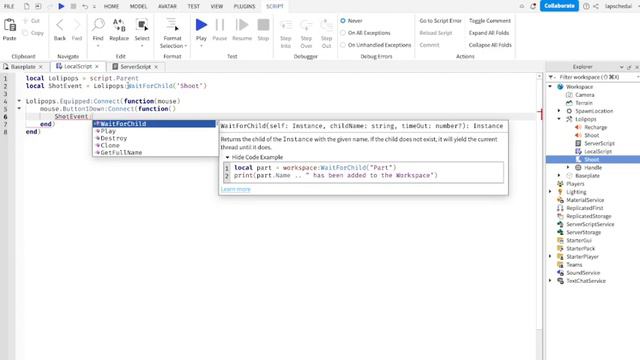The height and width of the screenshot is (360, 640).
Task: Click the notification icon left of Collaborate
Action: 533,6
